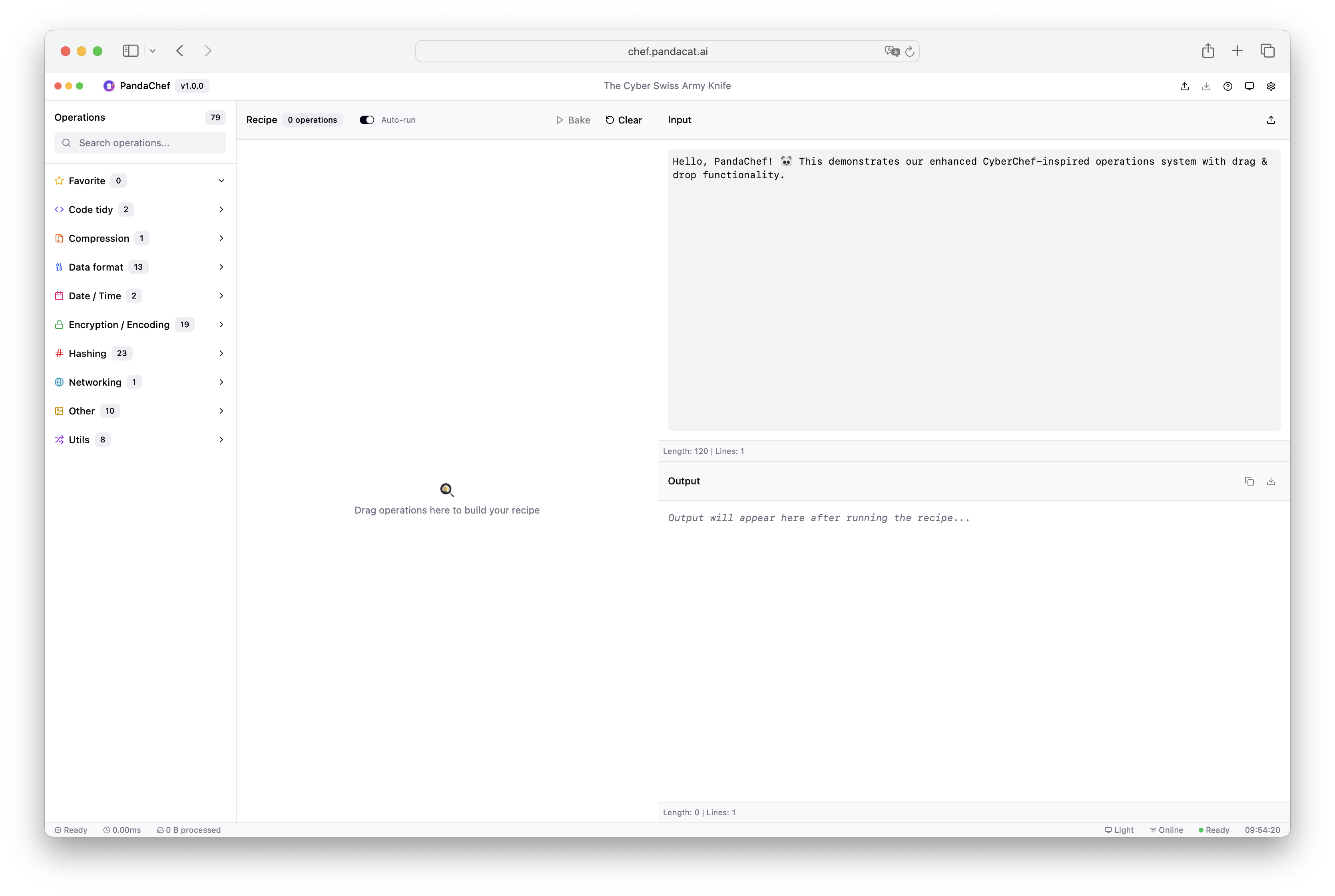Screen dimensions: 1335x896
Task: Go back in browser history
Action: [180, 51]
